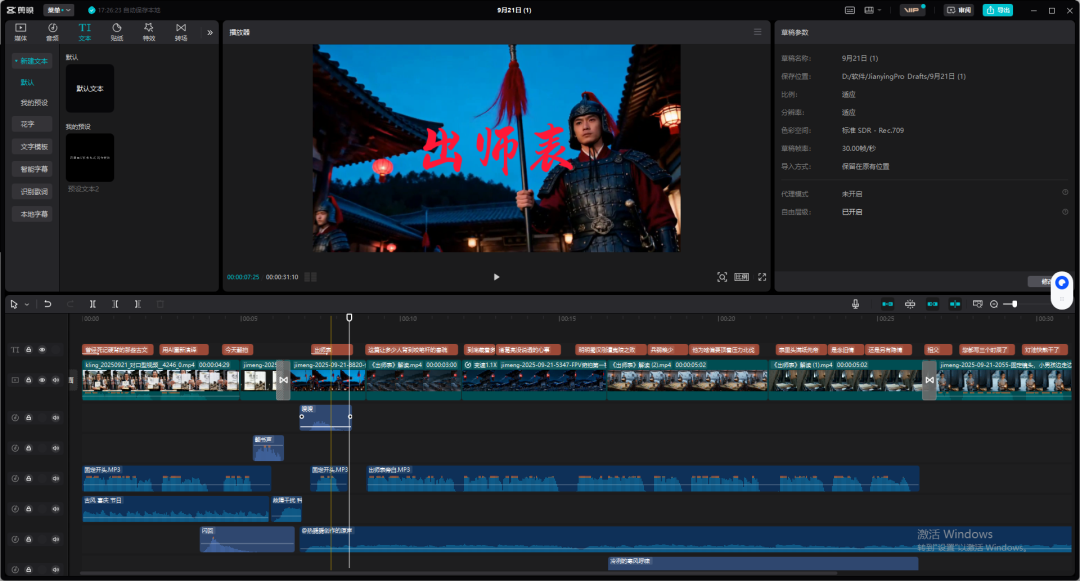Click the playhead marker on the ruler
Viewport: 1080px width, 581px height.
pos(349,317)
